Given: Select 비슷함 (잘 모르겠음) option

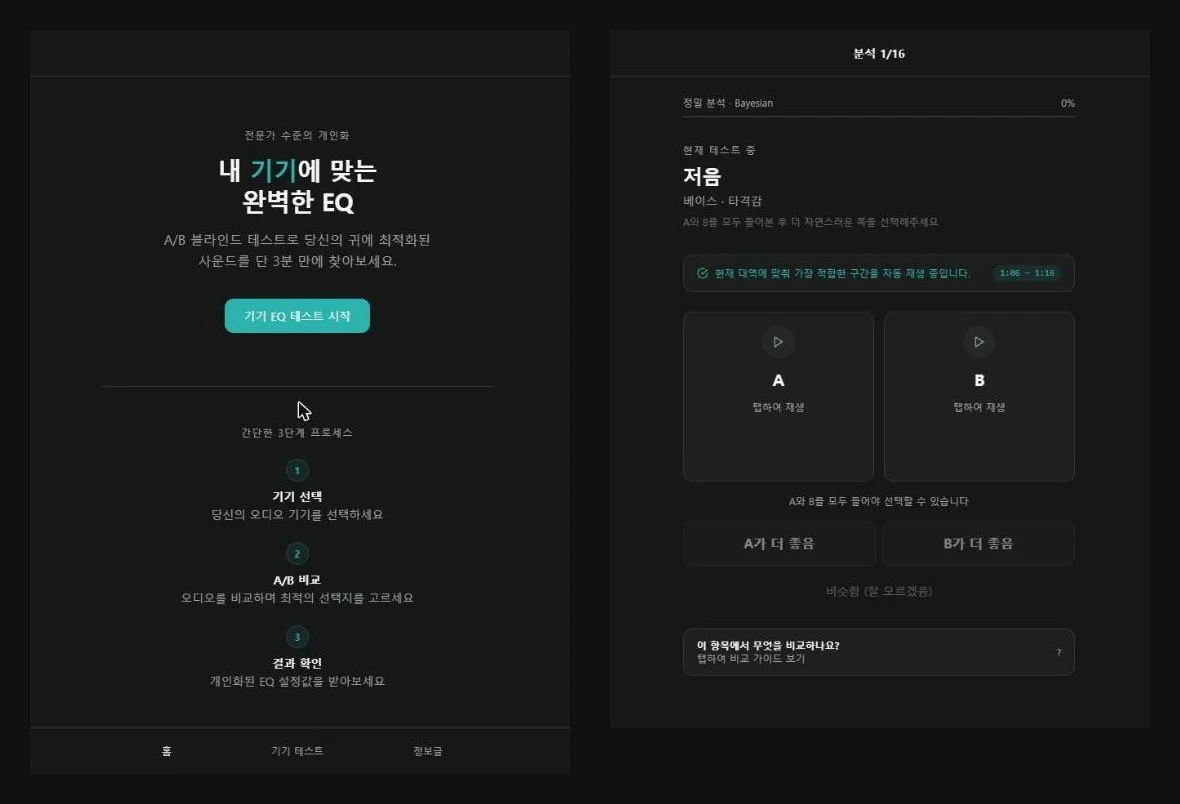Looking at the screenshot, I should point(879,591).
